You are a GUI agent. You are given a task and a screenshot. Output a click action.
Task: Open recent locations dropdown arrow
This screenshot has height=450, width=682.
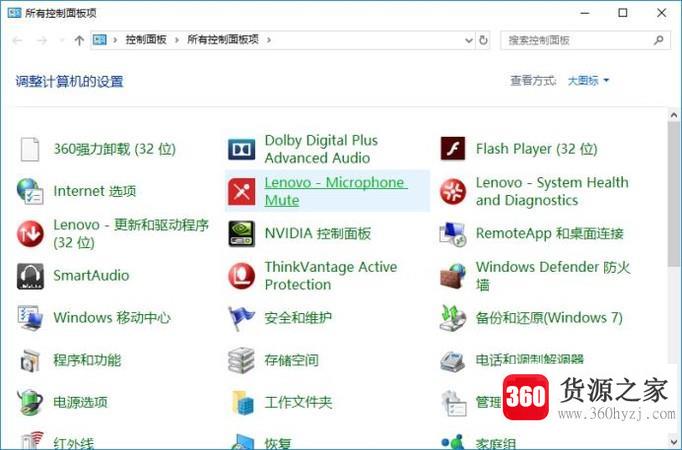click(x=61, y=40)
